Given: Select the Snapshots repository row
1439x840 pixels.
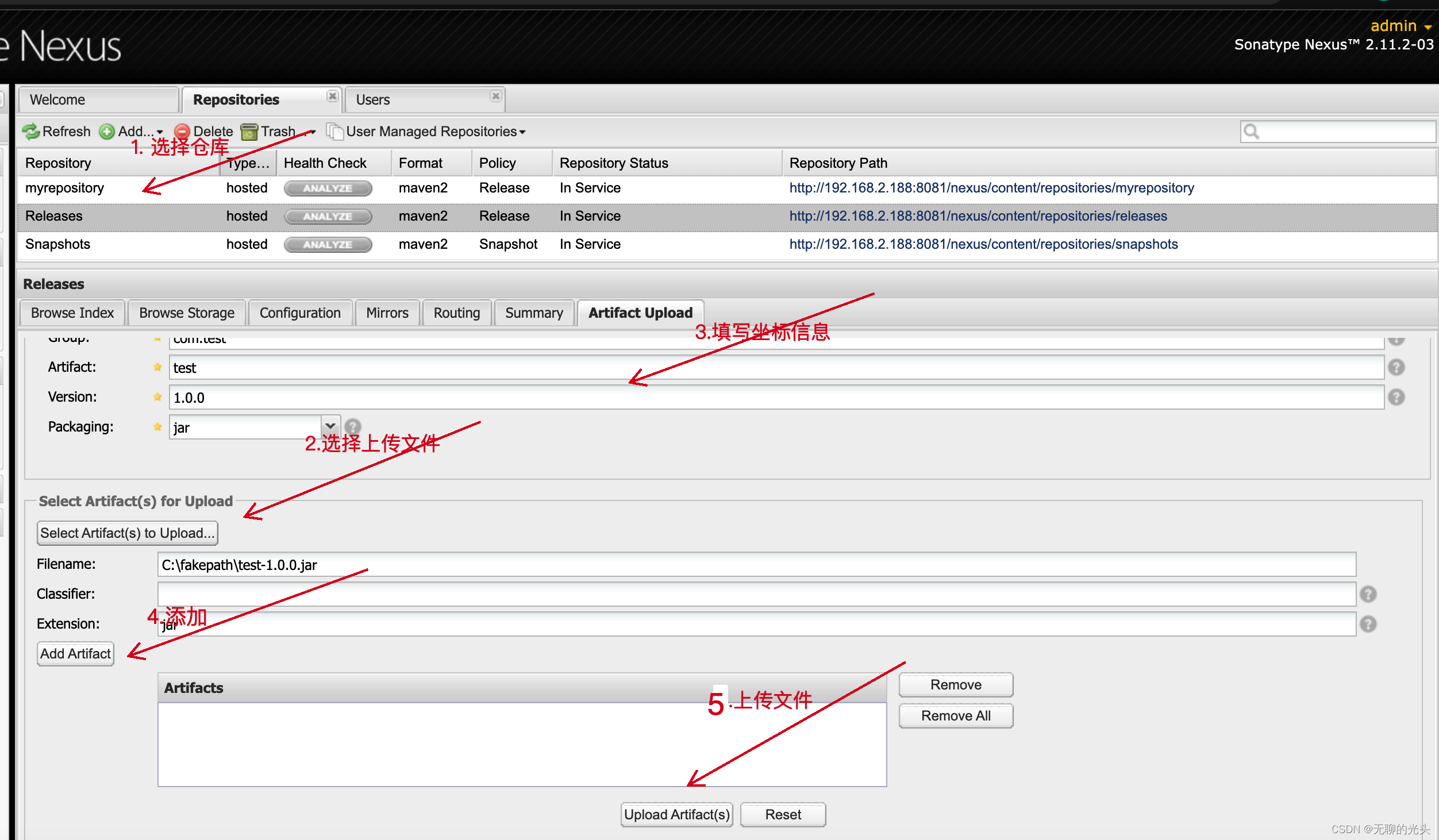Looking at the screenshot, I should 728,245.
